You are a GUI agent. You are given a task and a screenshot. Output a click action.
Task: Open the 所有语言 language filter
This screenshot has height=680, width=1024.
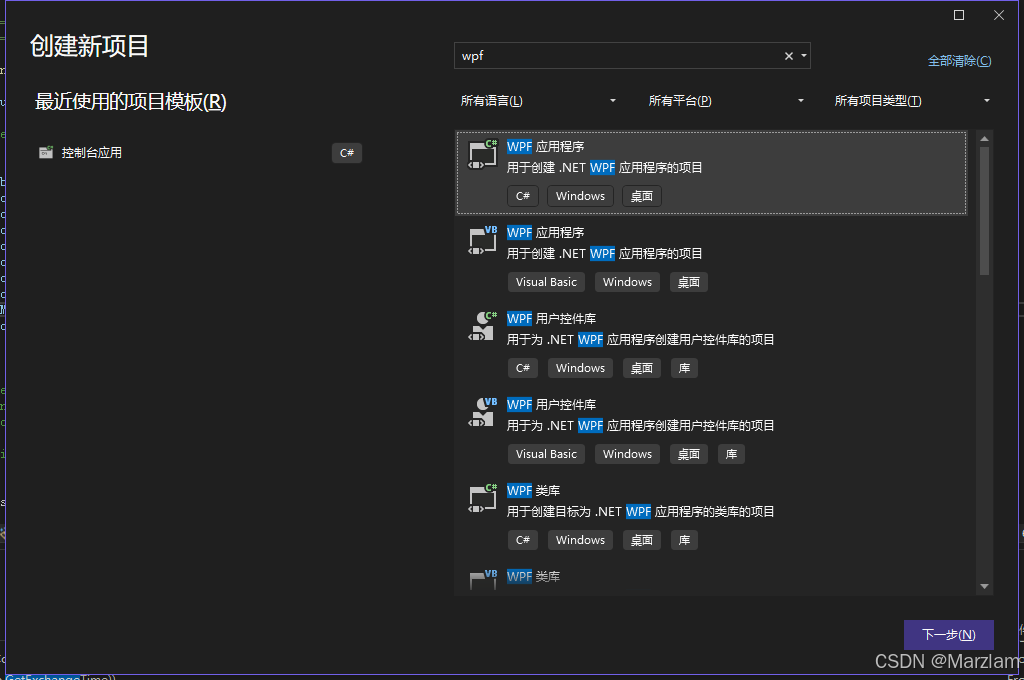click(x=538, y=101)
